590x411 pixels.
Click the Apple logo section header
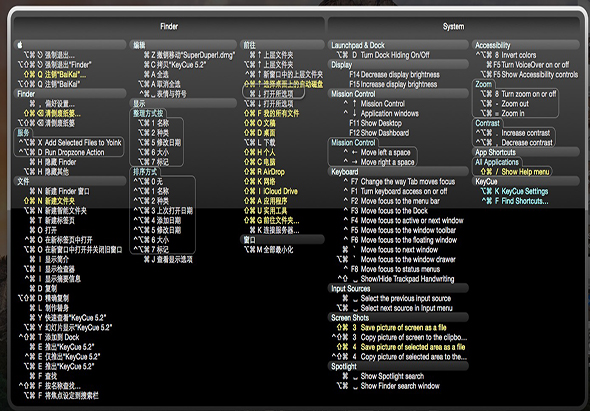(70, 45)
